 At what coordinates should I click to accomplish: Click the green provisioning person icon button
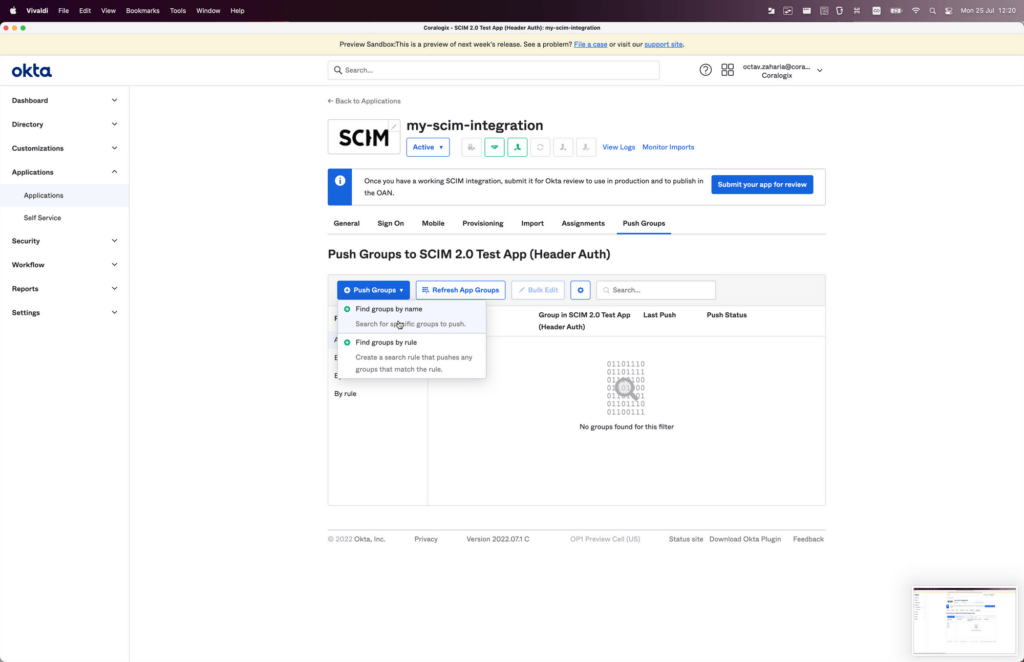click(517, 147)
